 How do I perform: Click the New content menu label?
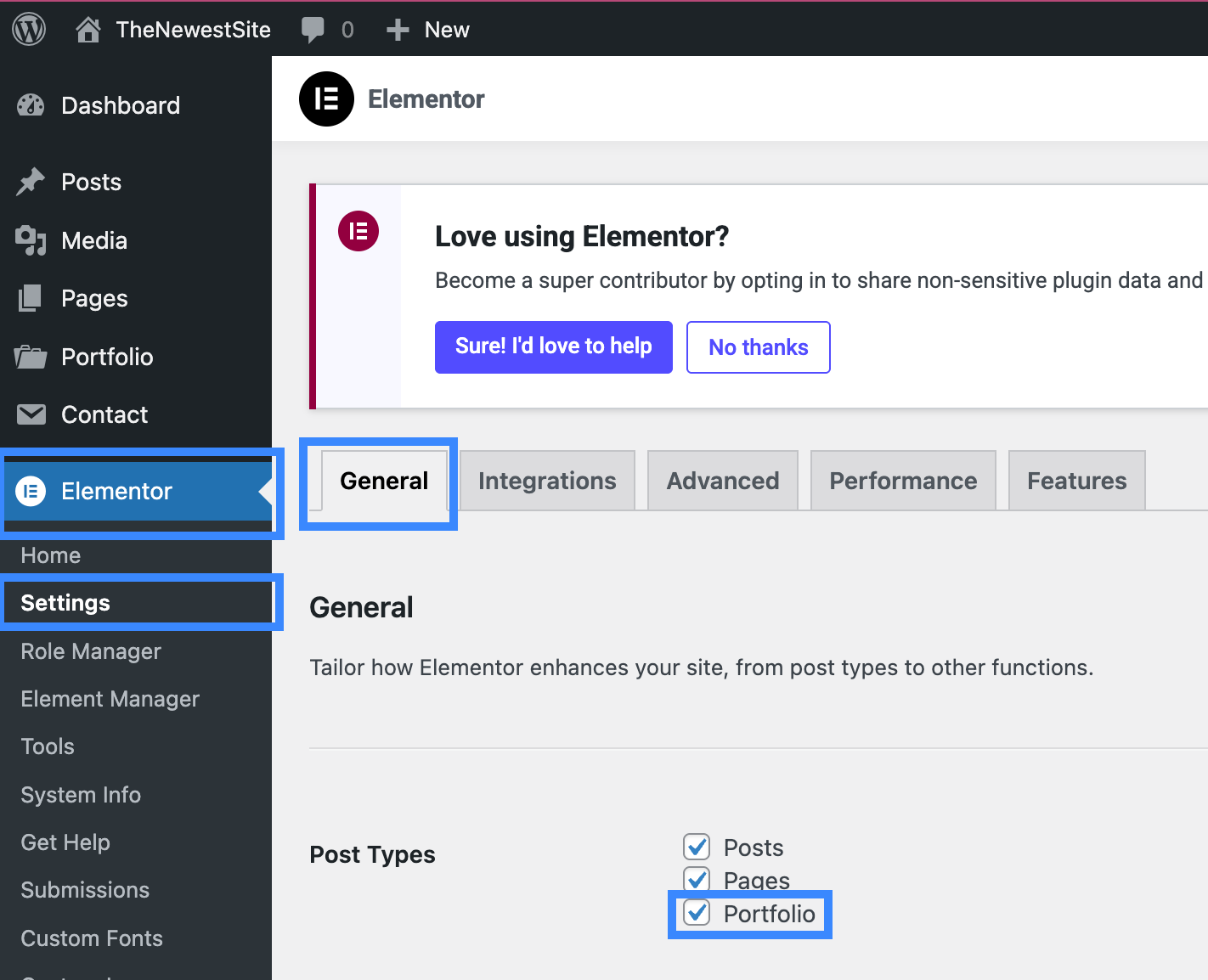pos(447,30)
